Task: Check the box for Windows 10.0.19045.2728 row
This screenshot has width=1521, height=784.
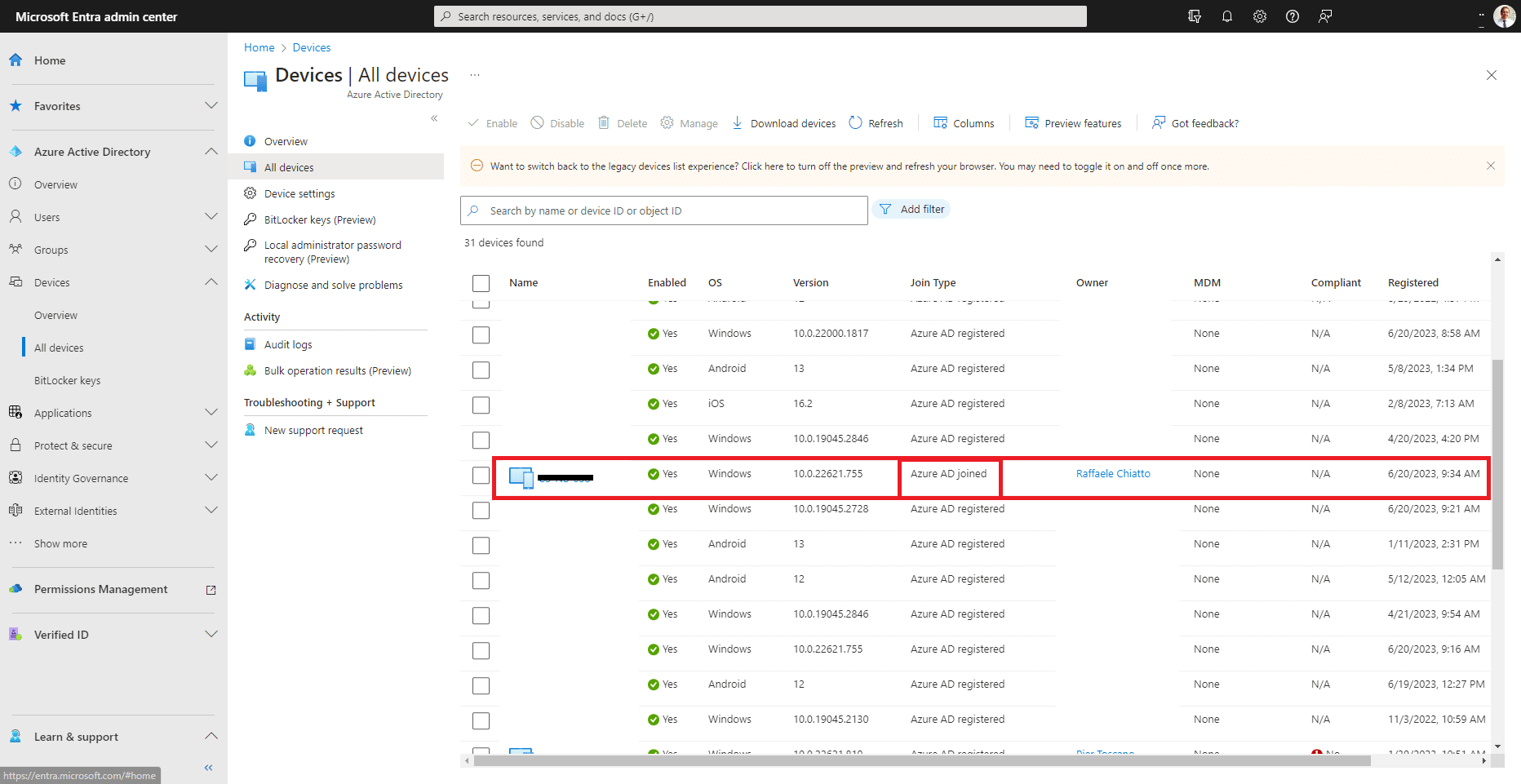Action: coord(481,510)
